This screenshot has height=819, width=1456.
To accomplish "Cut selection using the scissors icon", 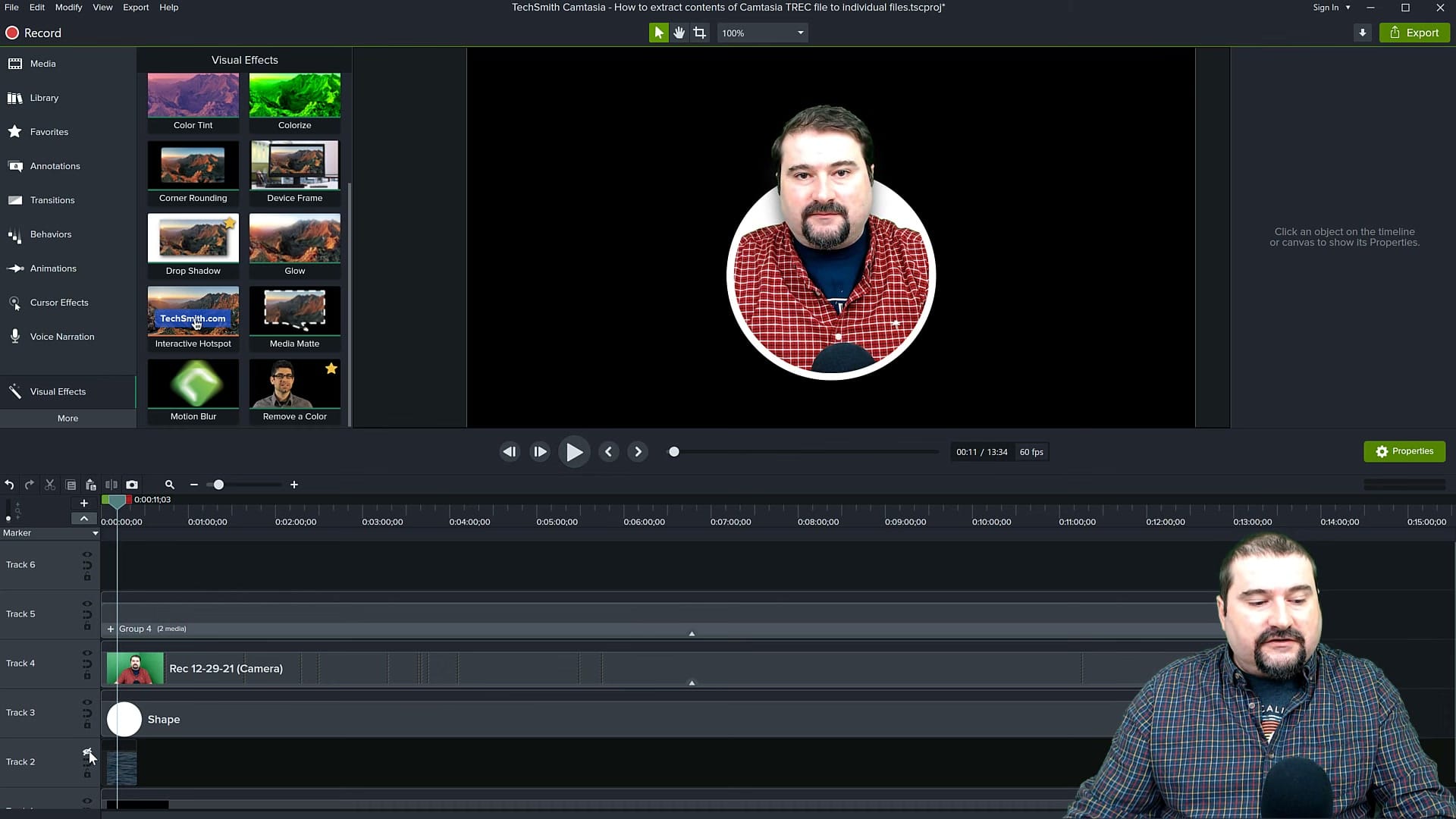I will pyautogui.click(x=49, y=485).
